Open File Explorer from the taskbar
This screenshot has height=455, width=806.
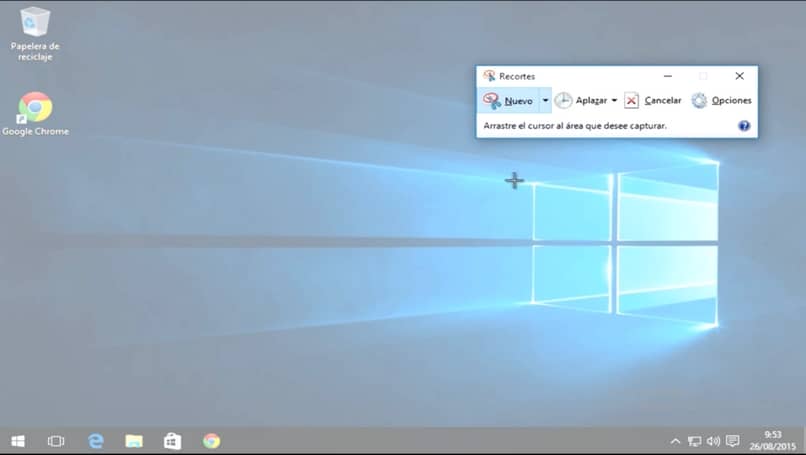coord(134,441)
